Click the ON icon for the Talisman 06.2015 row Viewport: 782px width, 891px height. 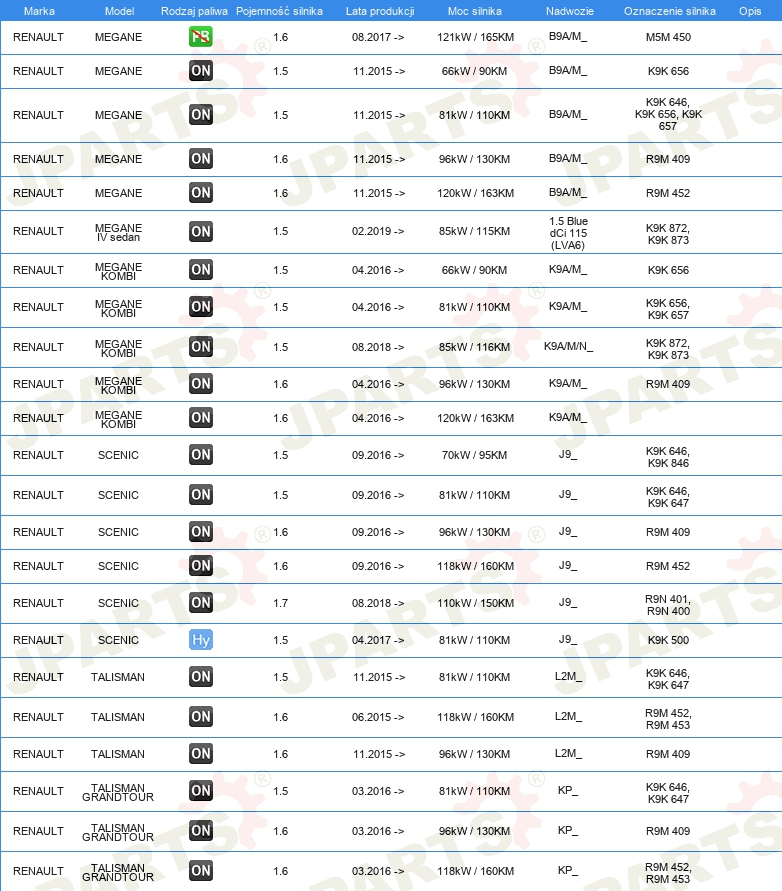[x=201, y=717]
